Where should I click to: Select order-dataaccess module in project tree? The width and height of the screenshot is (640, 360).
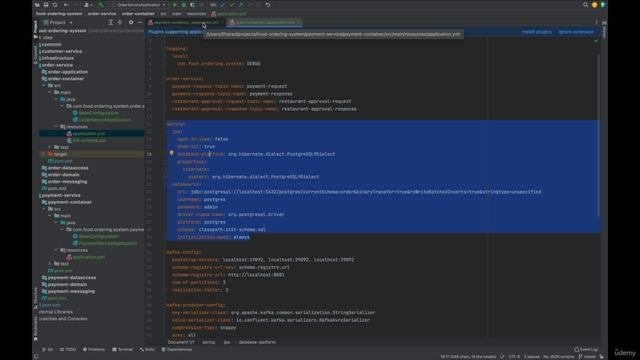click(68, 168)
